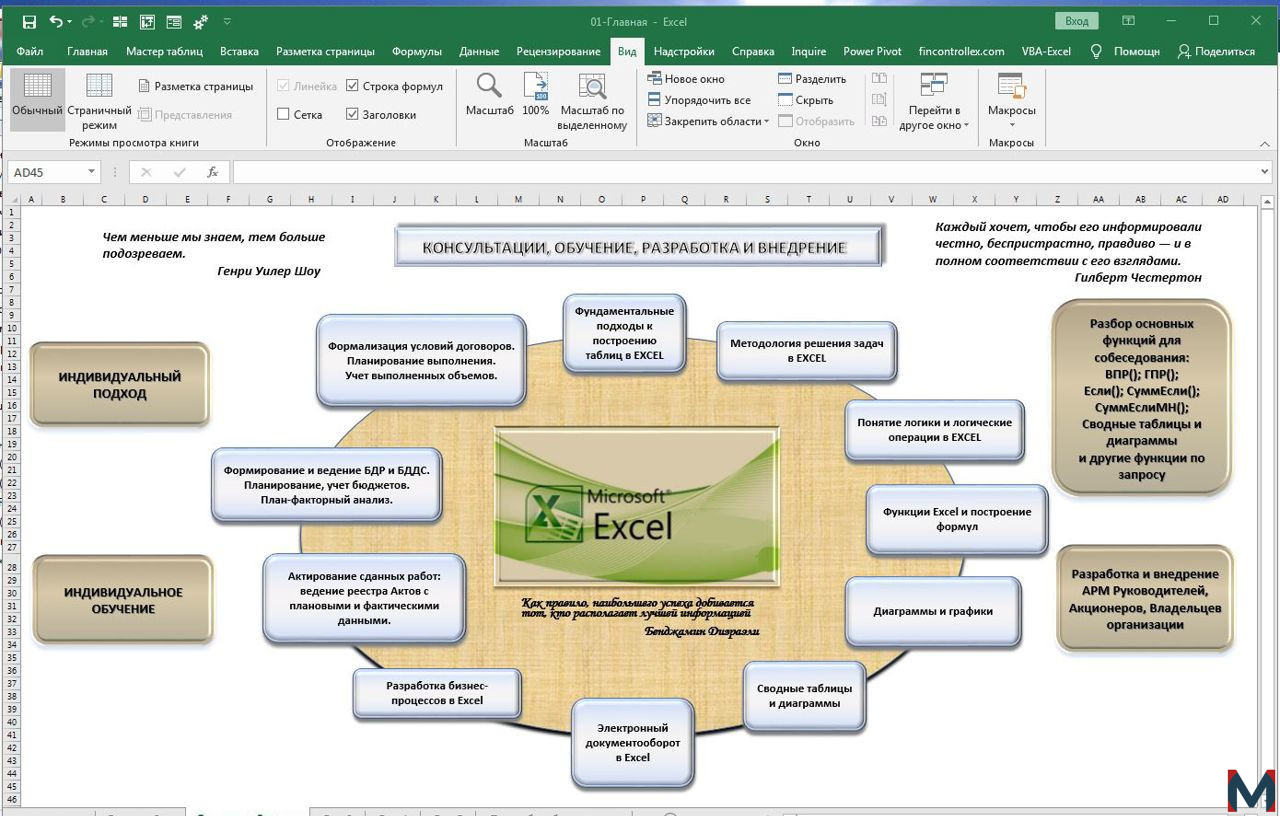Expand the formula bar with chevron

click(x=1265, y=172)
